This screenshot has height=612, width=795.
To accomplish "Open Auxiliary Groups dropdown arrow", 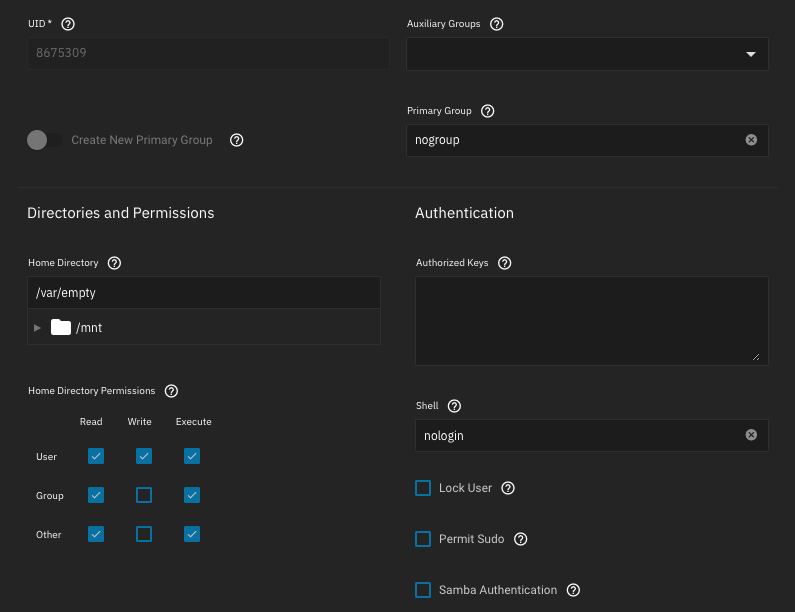I will (751, 54).
